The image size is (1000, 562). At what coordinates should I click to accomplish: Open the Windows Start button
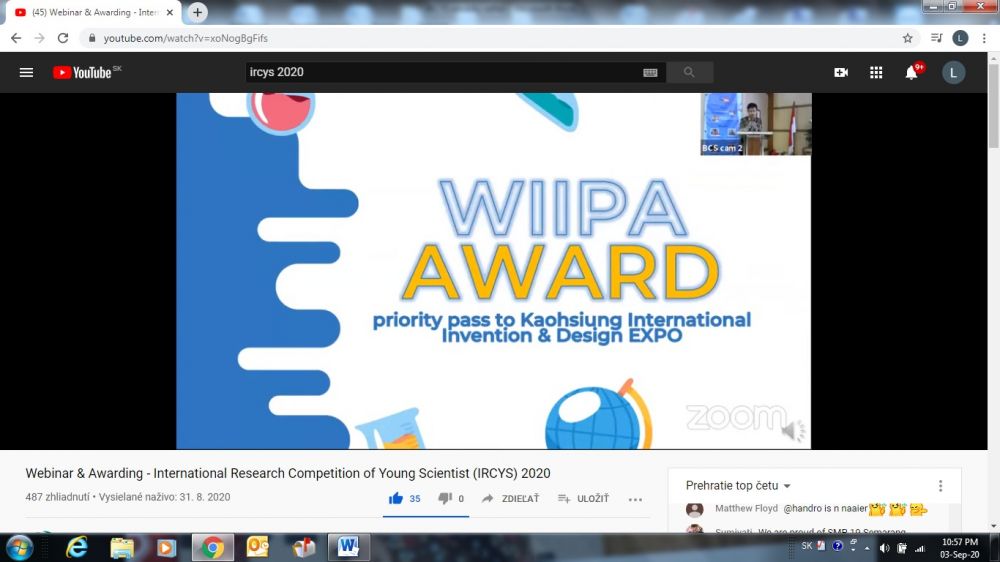tap(20, 547)
